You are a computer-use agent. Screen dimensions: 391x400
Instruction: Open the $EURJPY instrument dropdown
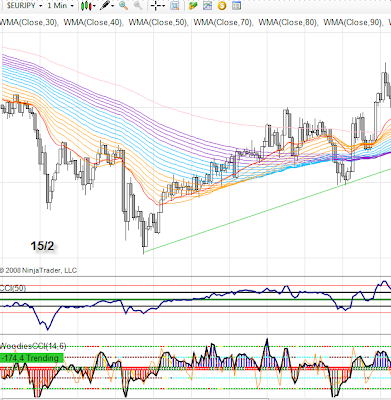(x=25, y=6)
